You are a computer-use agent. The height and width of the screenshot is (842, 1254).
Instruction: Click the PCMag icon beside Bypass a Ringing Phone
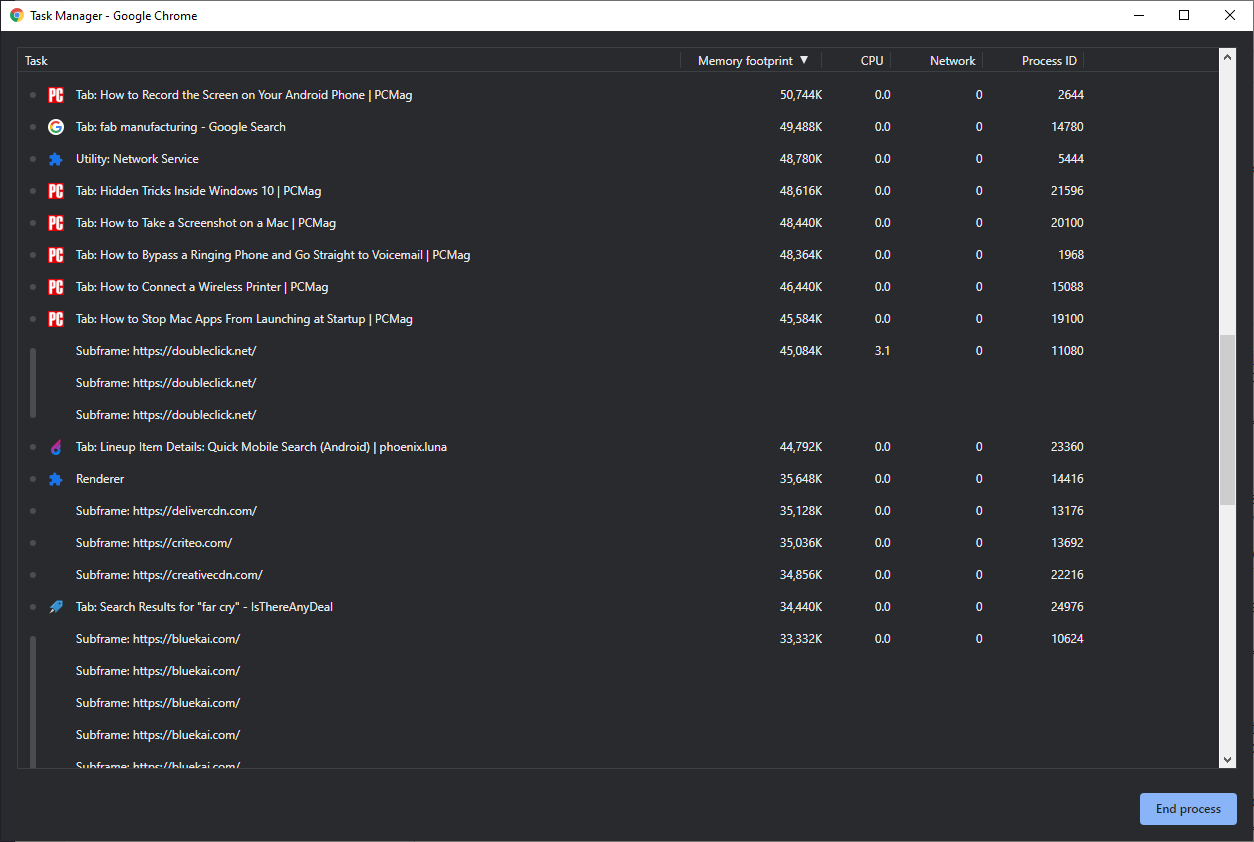pos(56,255)
